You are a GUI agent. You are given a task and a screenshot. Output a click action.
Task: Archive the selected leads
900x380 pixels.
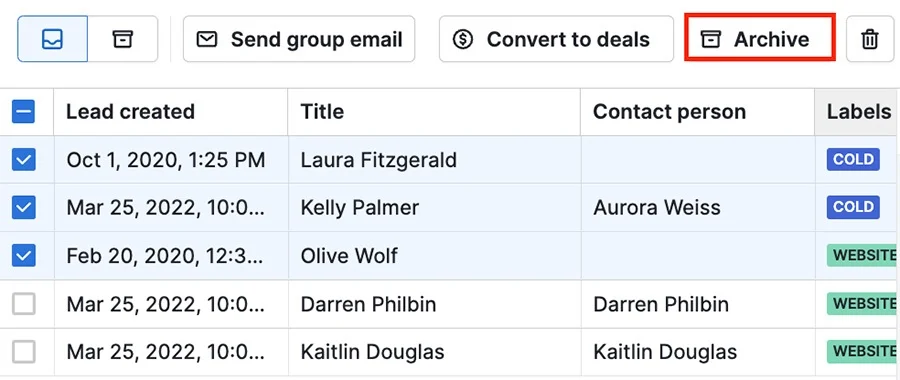(x=759, y=38)
